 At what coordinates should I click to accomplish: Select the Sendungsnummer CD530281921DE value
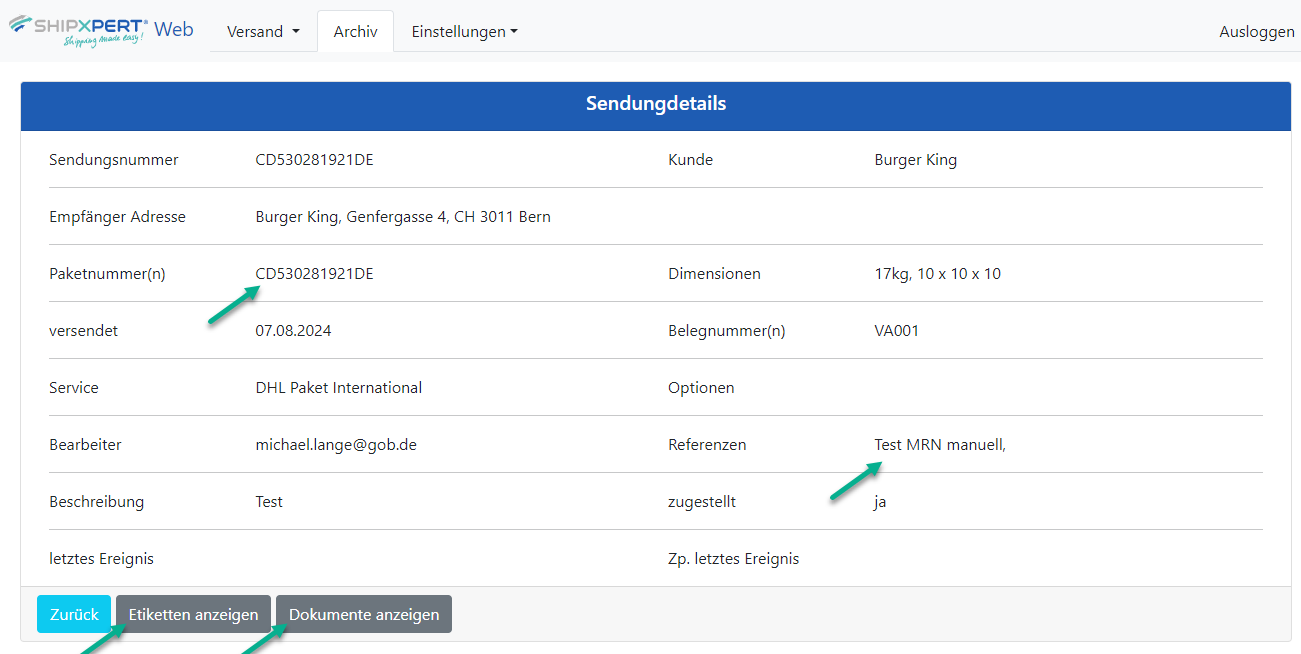(315, 159)
